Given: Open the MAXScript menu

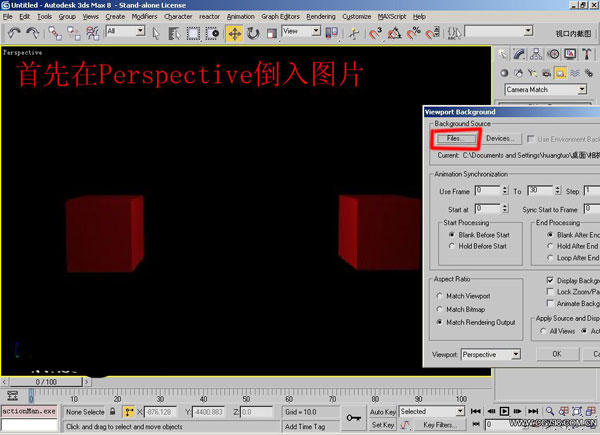Looking at the screenshot, I should 392,16.
